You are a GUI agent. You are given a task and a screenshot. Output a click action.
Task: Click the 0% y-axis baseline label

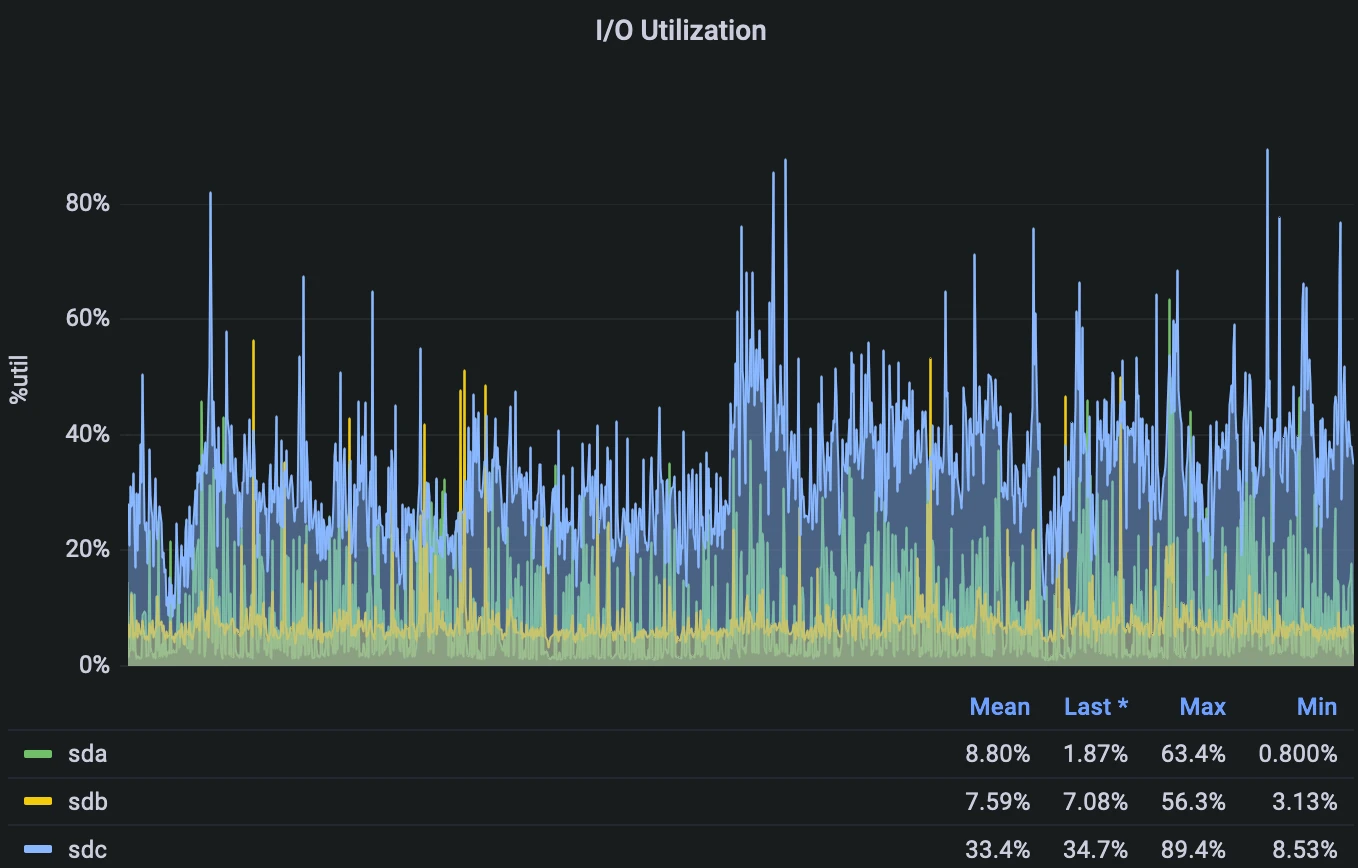click(93, 664)
